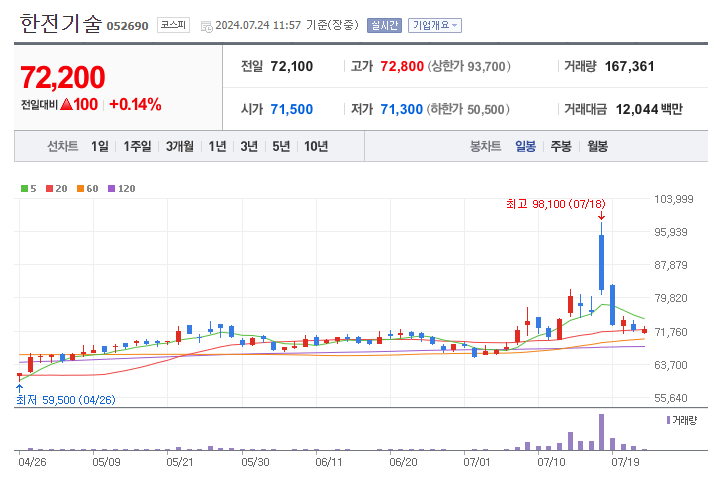Click the purple 120-day moving average legend

[121, 188]
